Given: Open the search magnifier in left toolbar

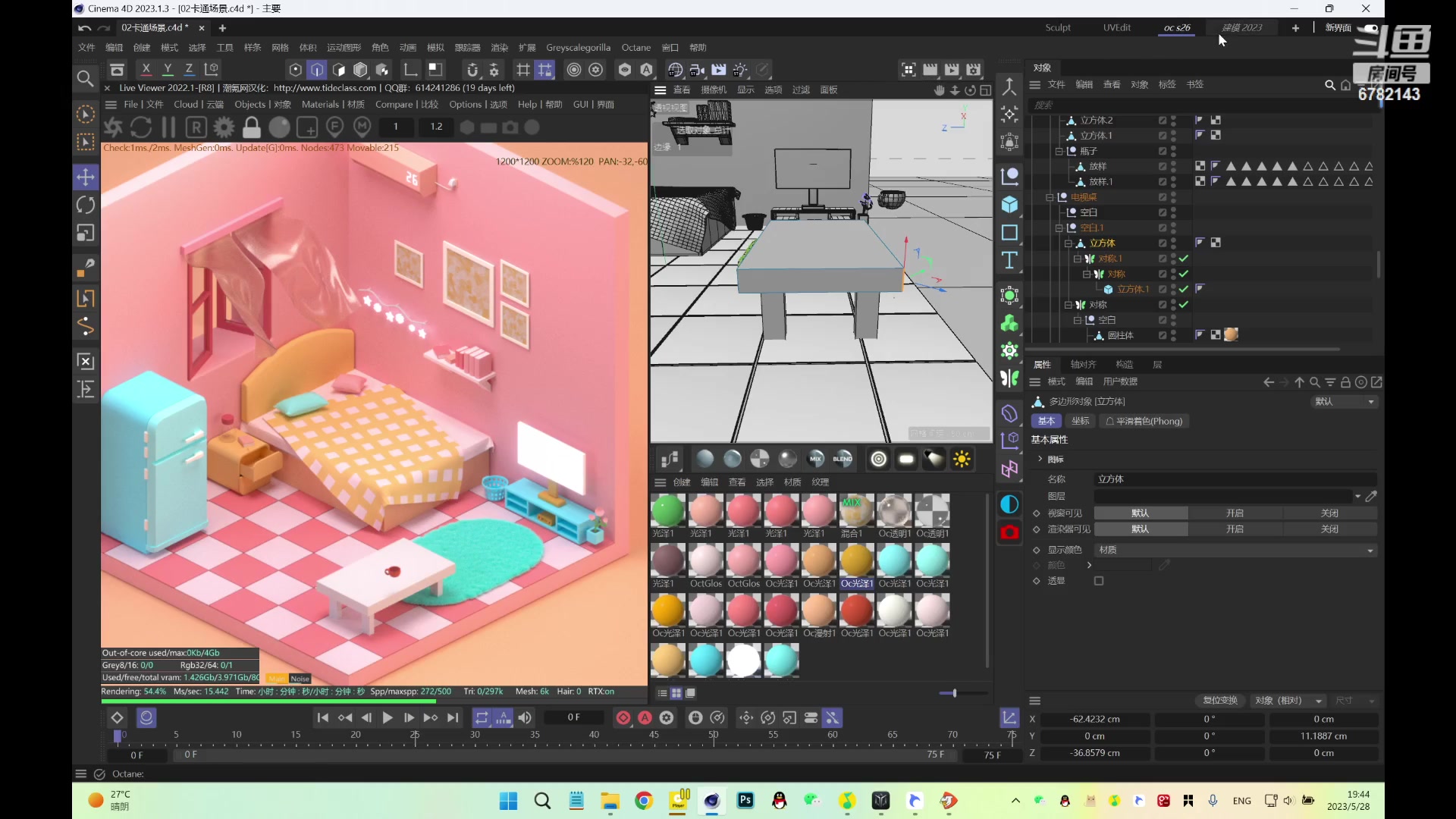Looking at the screenshot, I should pyautogui.click(x=86, y=78).
